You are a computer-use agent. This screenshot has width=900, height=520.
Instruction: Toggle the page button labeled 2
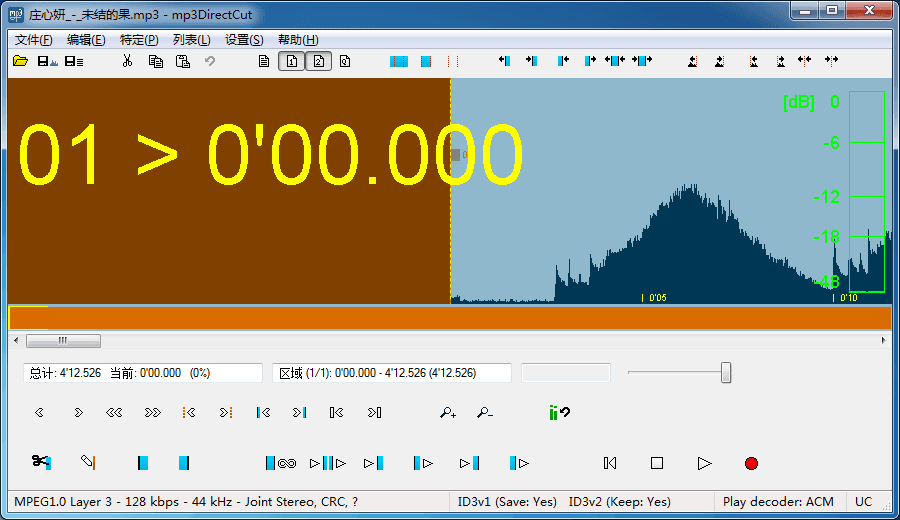319,61
